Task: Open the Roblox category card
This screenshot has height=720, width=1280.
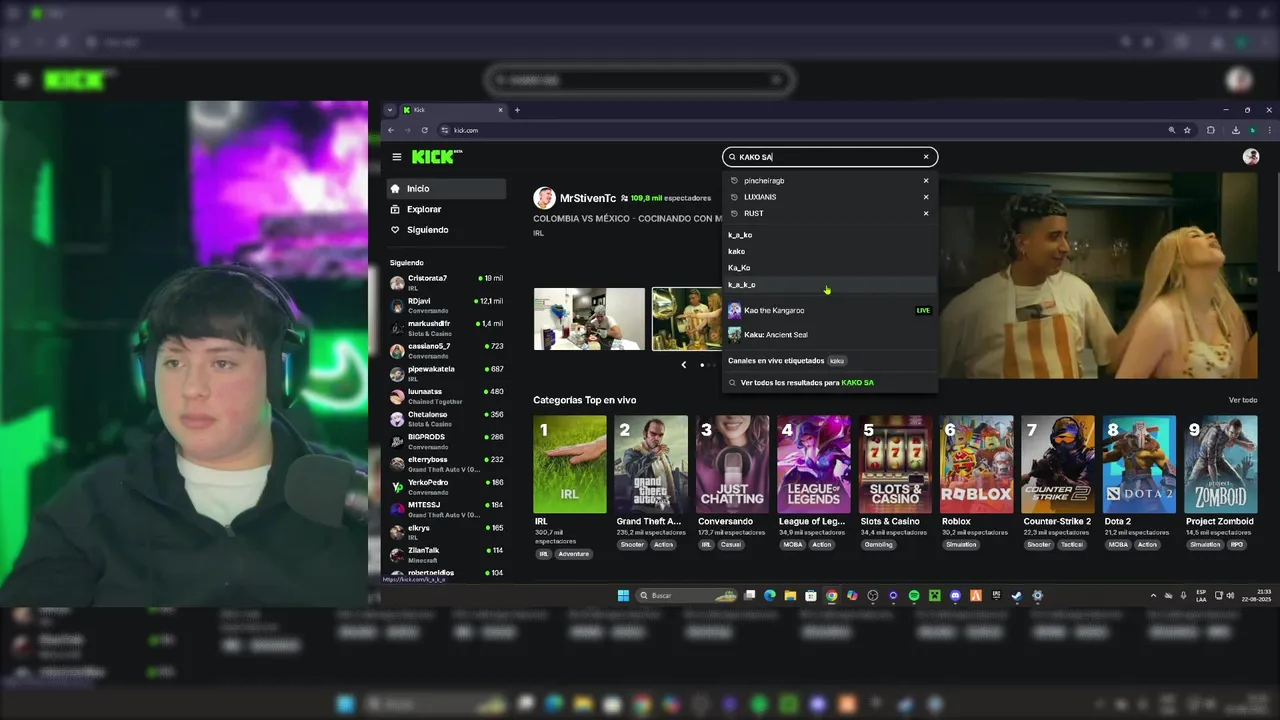Action: tap(977, 464)
